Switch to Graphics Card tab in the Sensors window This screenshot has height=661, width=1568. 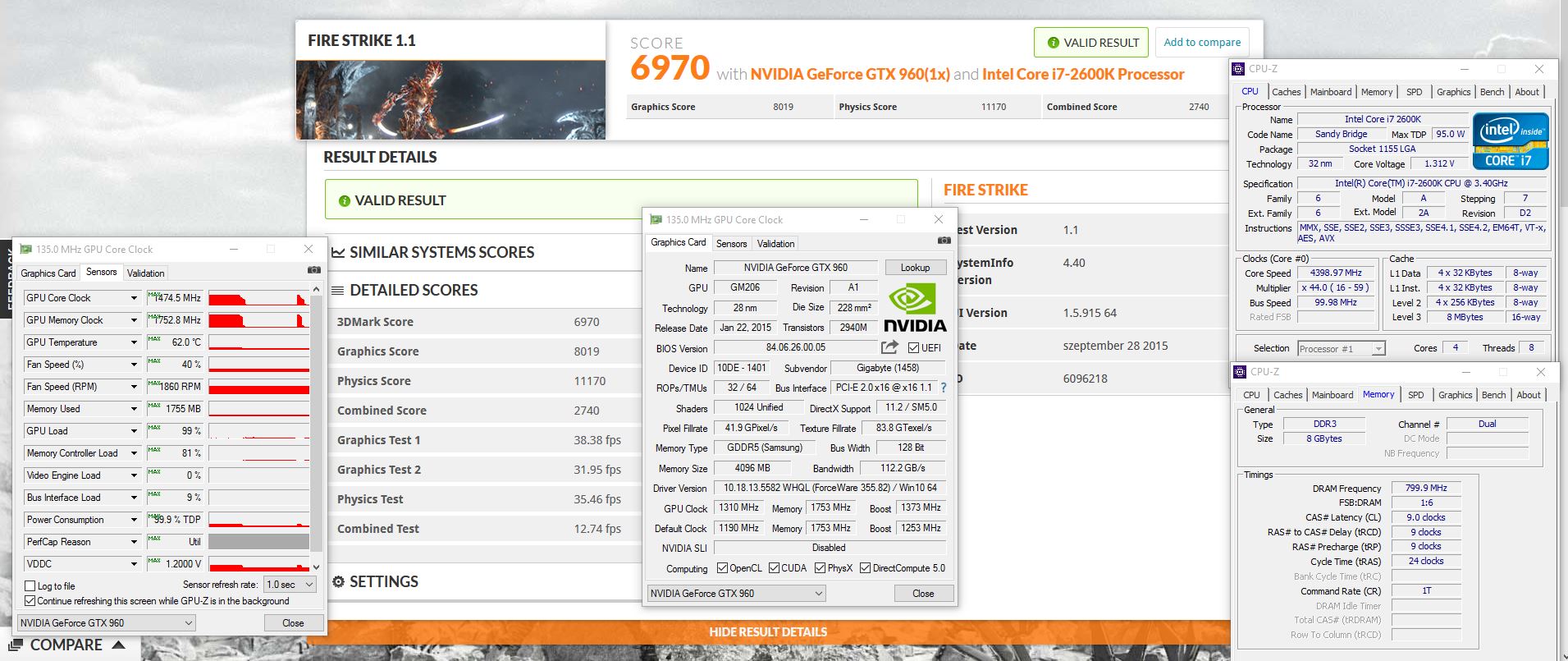(48, 273)
